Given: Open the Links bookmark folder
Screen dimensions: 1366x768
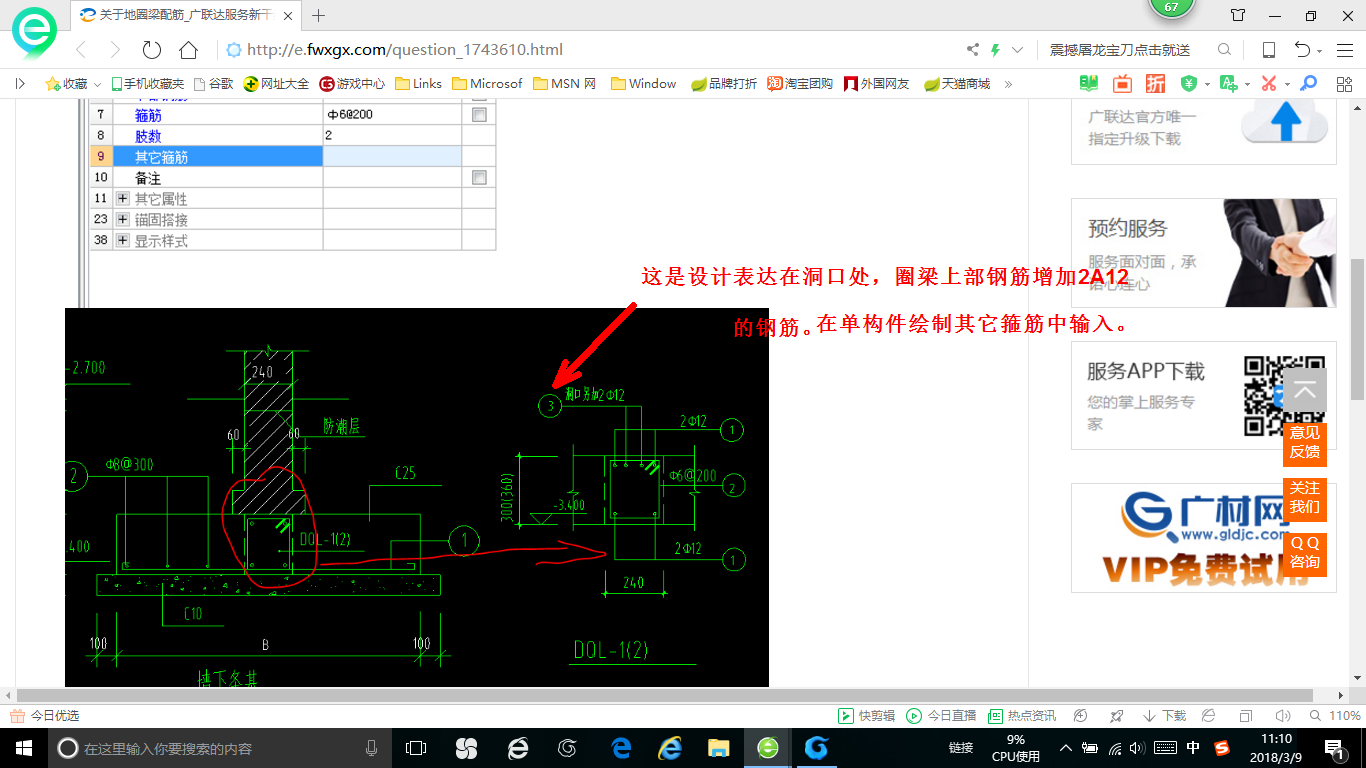Looking at the screenshot, I should [419, 84].
